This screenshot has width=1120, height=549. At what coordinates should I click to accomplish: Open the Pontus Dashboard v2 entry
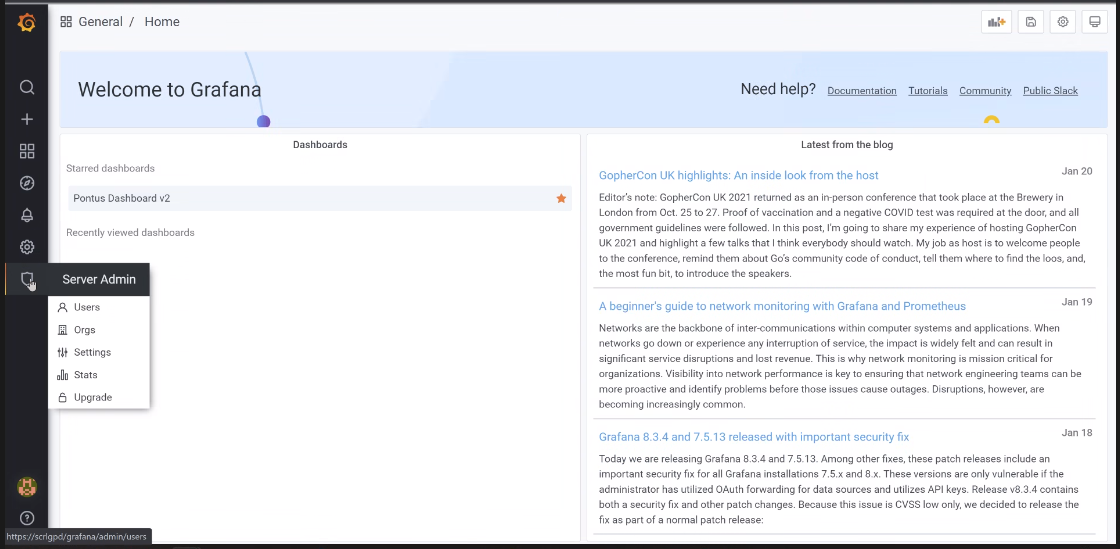pyautogui.click(x=320, y=198)
